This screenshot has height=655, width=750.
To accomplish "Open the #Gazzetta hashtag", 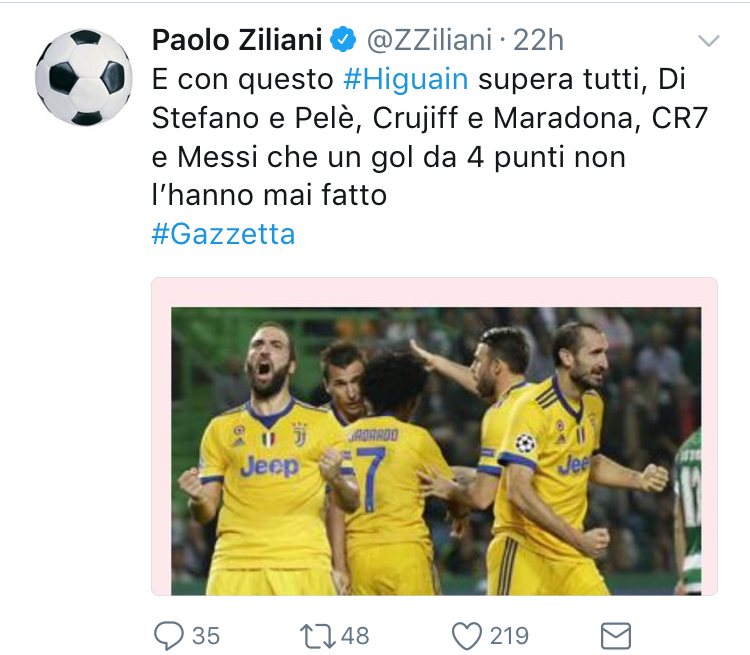I will click(x=223, y=234).
